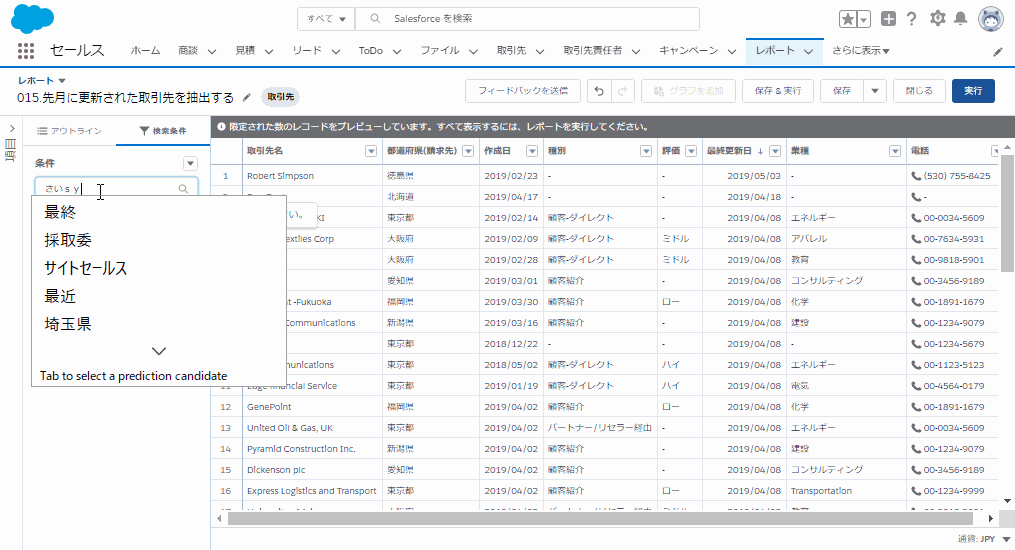The image size is (1015, 550).
Task: Open the favorites list dropdown arrow
Action: pos(864,19)
